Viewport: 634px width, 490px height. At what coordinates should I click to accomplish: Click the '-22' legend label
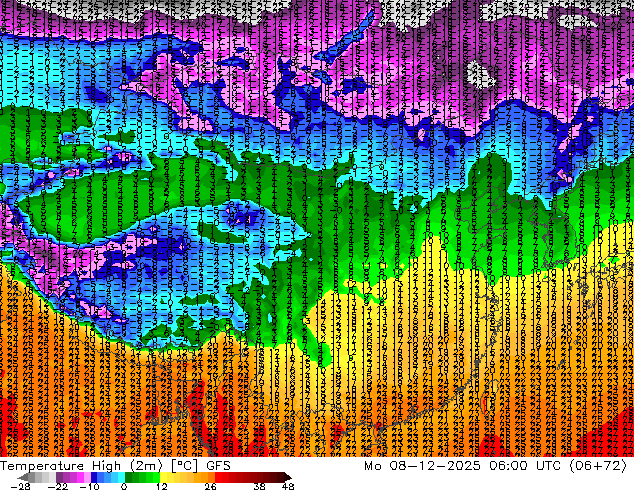pyautogui.click(x=58, y=486)
